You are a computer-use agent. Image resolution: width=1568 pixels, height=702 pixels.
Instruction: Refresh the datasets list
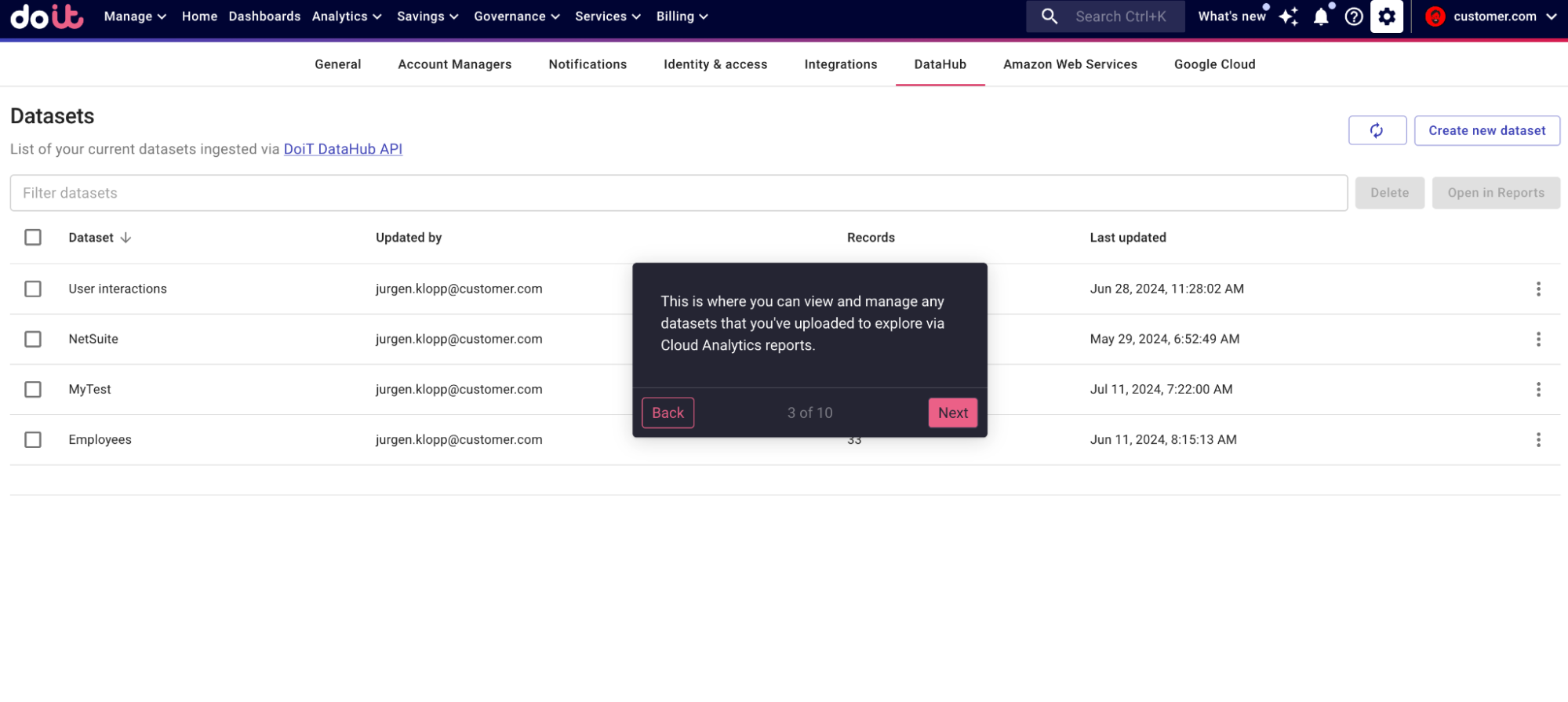point(1377,130)
